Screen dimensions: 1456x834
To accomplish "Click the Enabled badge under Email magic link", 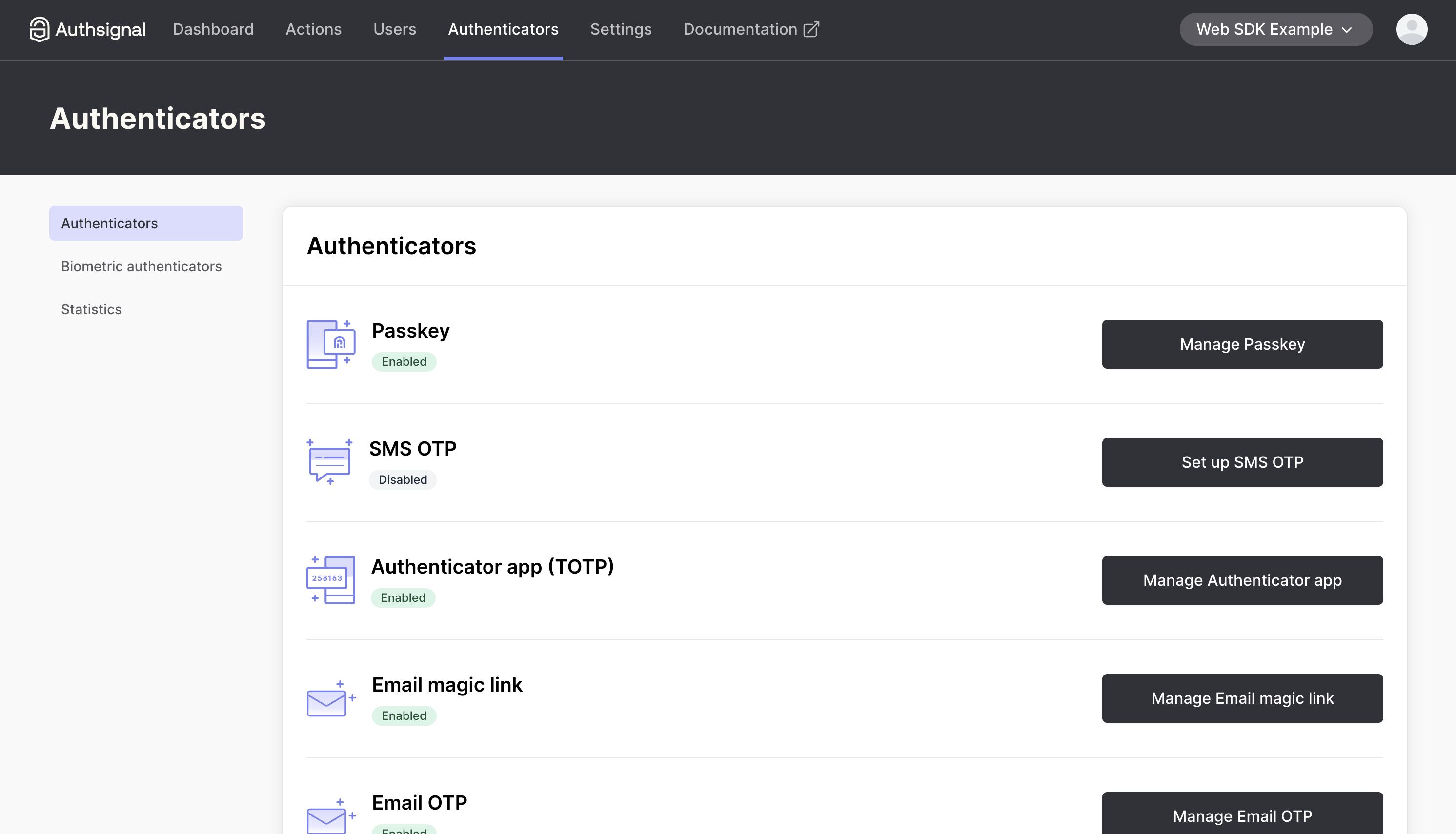I will 404,715.
